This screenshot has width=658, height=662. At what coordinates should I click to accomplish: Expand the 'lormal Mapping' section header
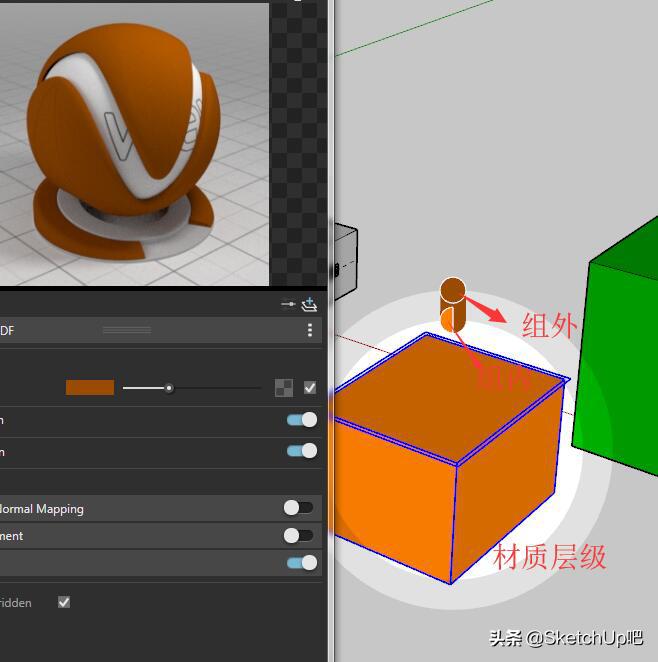160,508
